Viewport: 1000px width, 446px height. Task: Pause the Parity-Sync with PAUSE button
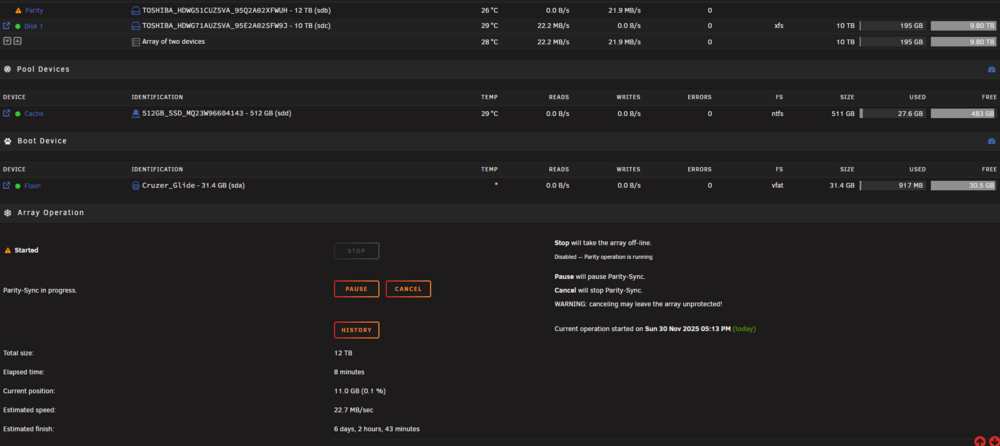tap(357, 289)
